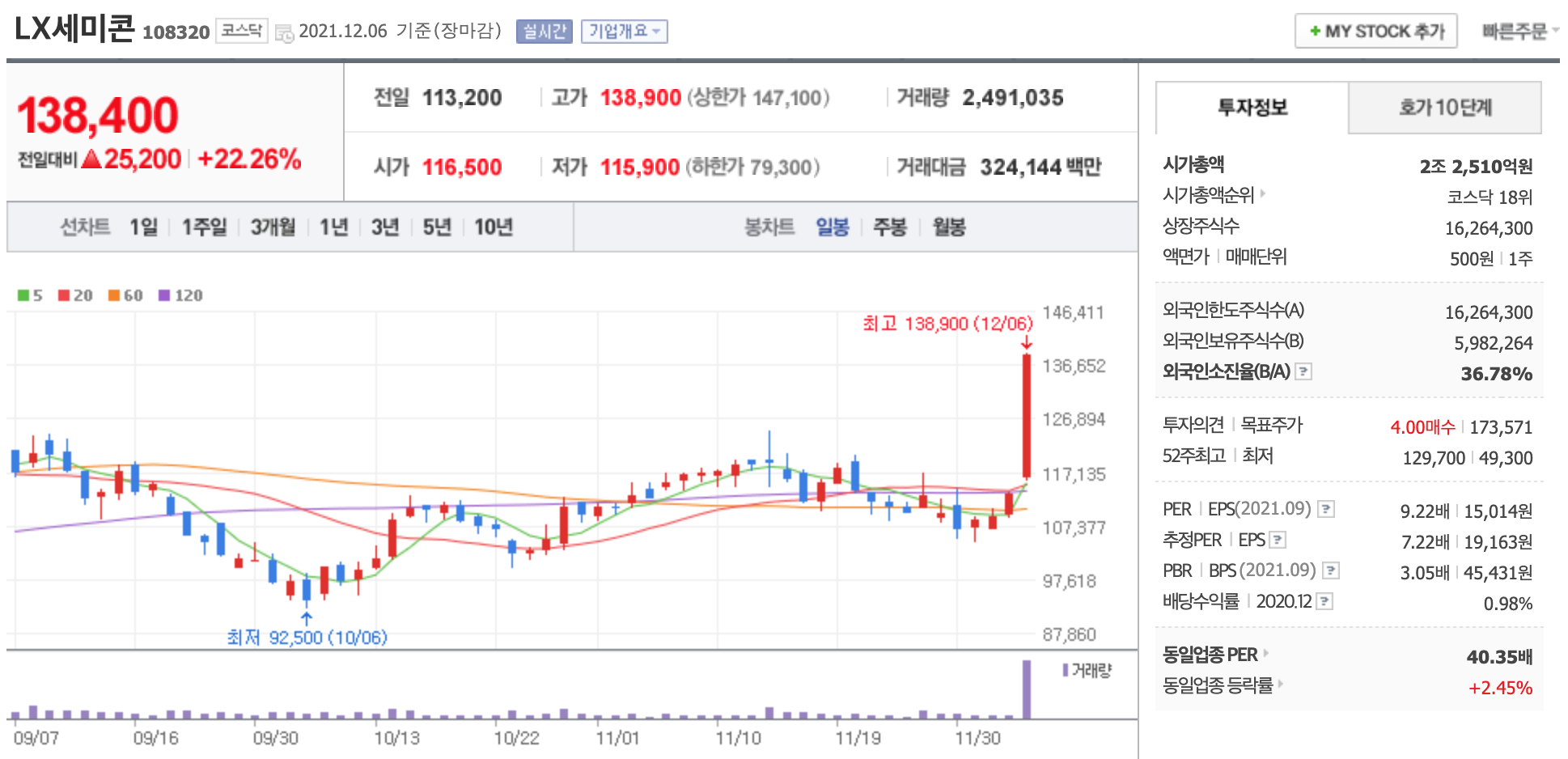Click the 거래대금 value 324,144 백만
This screenshot has width=1568, height=759.
click(x=1040, y=167)
